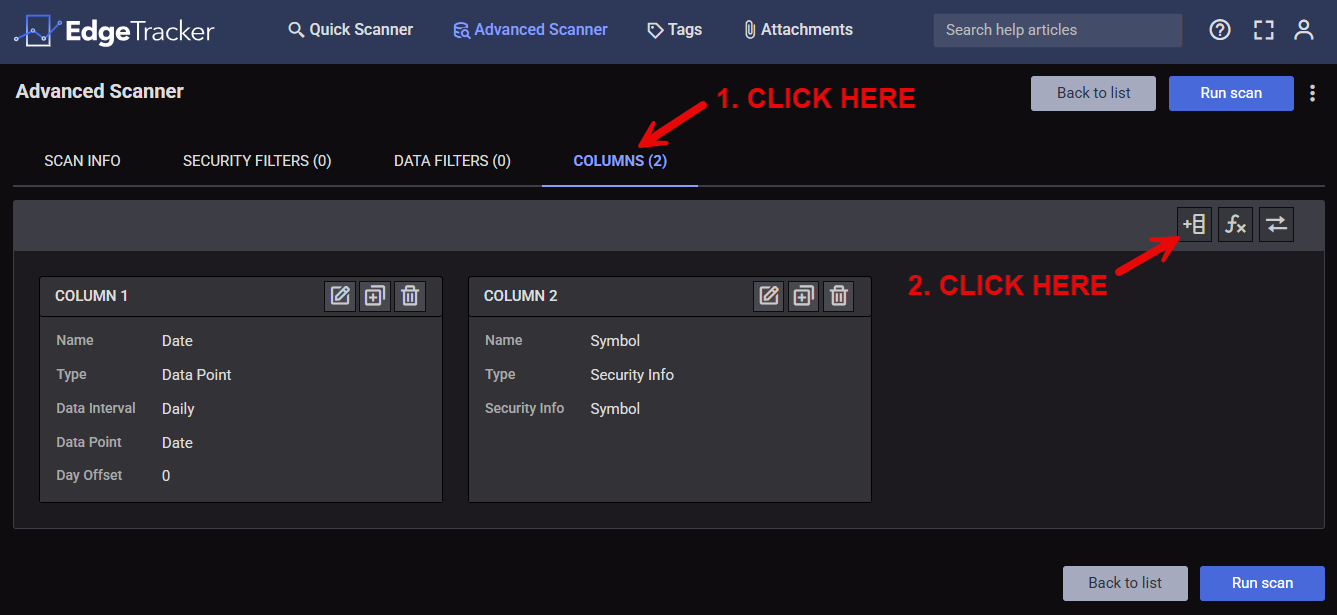Switch to the Scan Info tab
The height and width of the screenshot is (615, 1337).
pyautogui.click(x=82, y=161)
